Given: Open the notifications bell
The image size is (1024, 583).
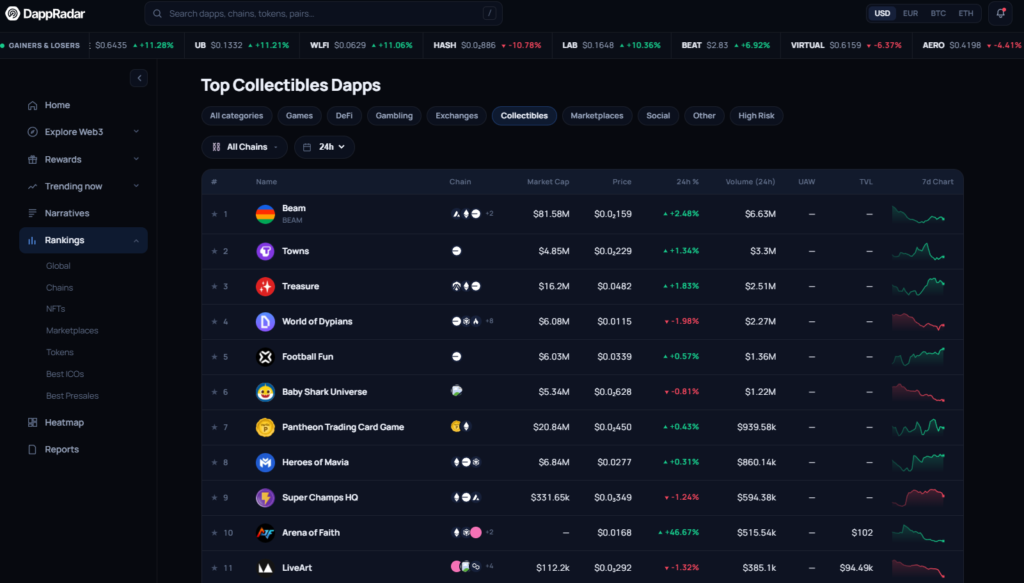Looking at the screenshot, I should [x=1000, y=13].
